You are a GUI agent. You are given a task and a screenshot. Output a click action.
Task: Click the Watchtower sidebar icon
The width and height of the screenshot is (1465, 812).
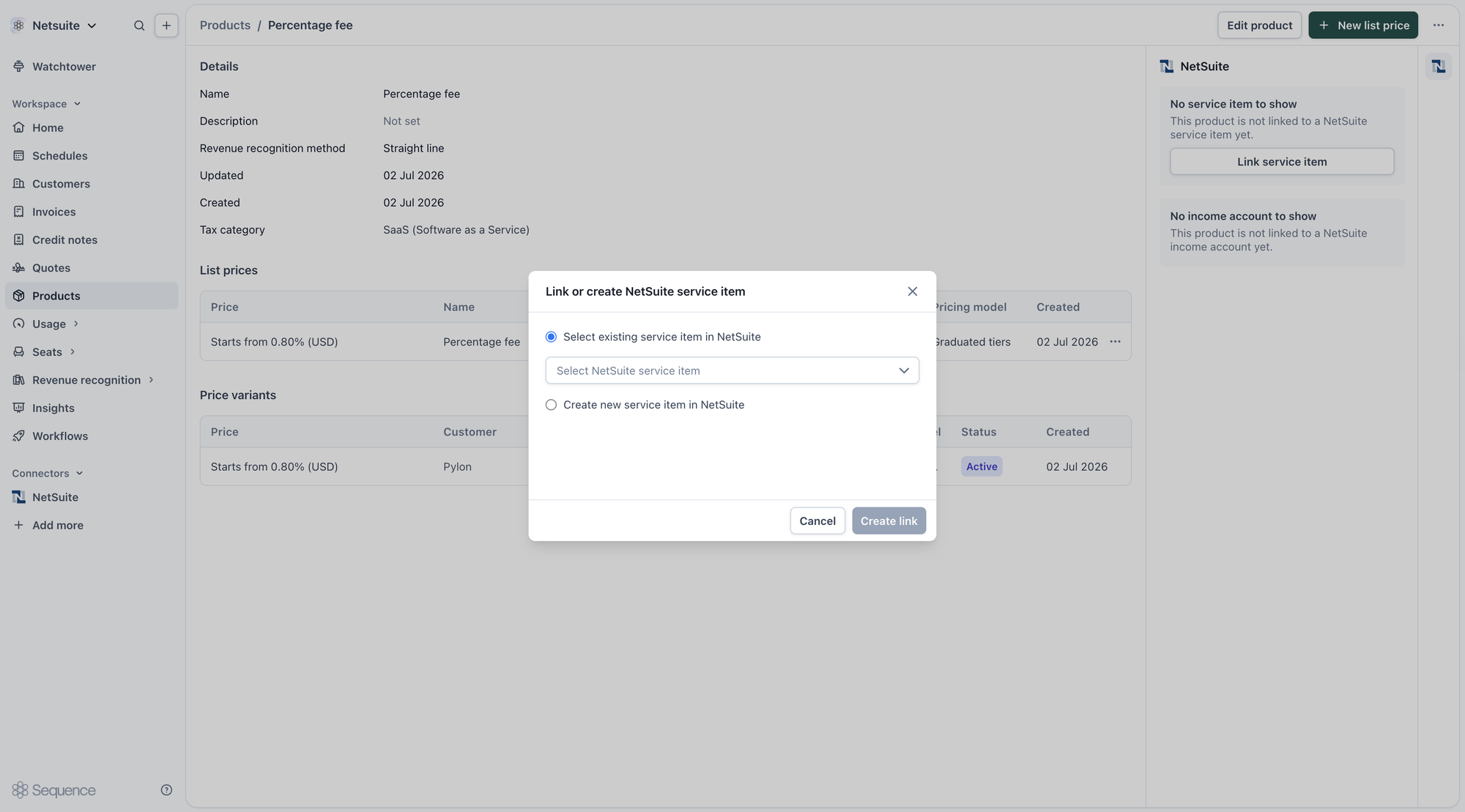[x=19, y=67]
